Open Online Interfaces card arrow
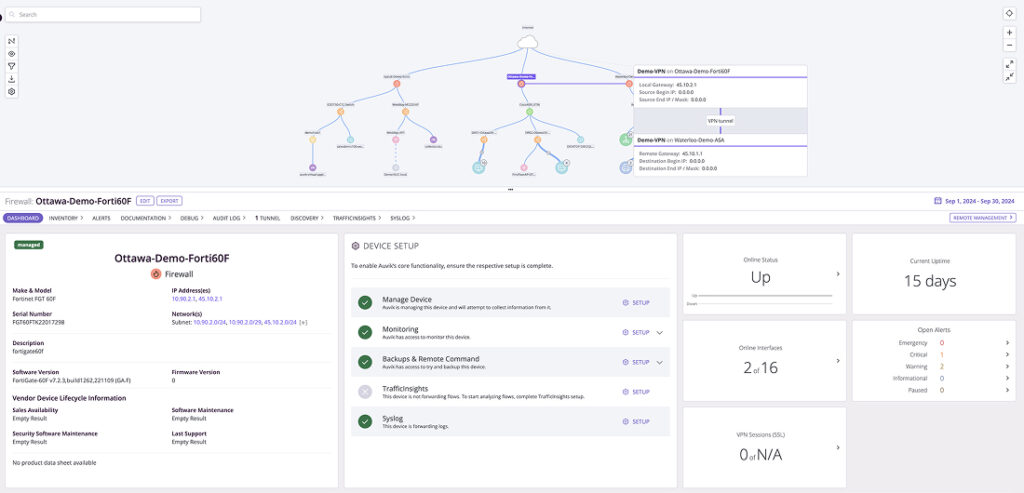Viewport: 1024px width, 493px height. 838,360
